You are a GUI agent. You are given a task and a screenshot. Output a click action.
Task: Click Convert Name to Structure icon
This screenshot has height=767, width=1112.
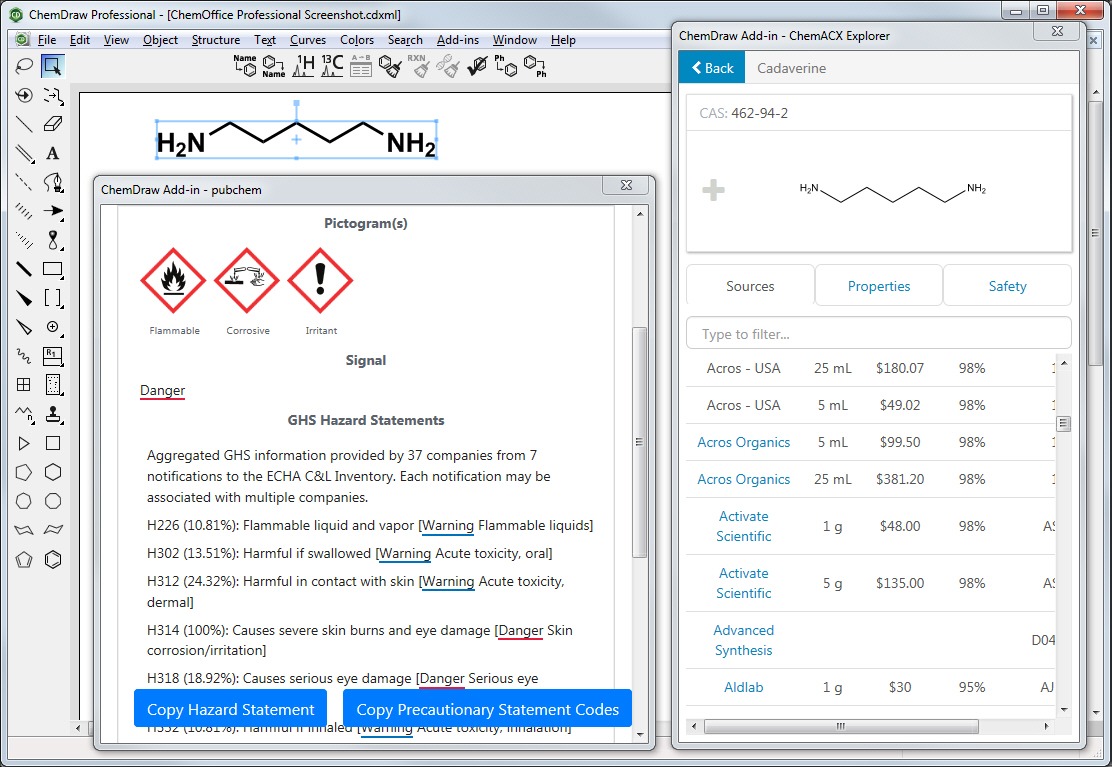point(245,66)
